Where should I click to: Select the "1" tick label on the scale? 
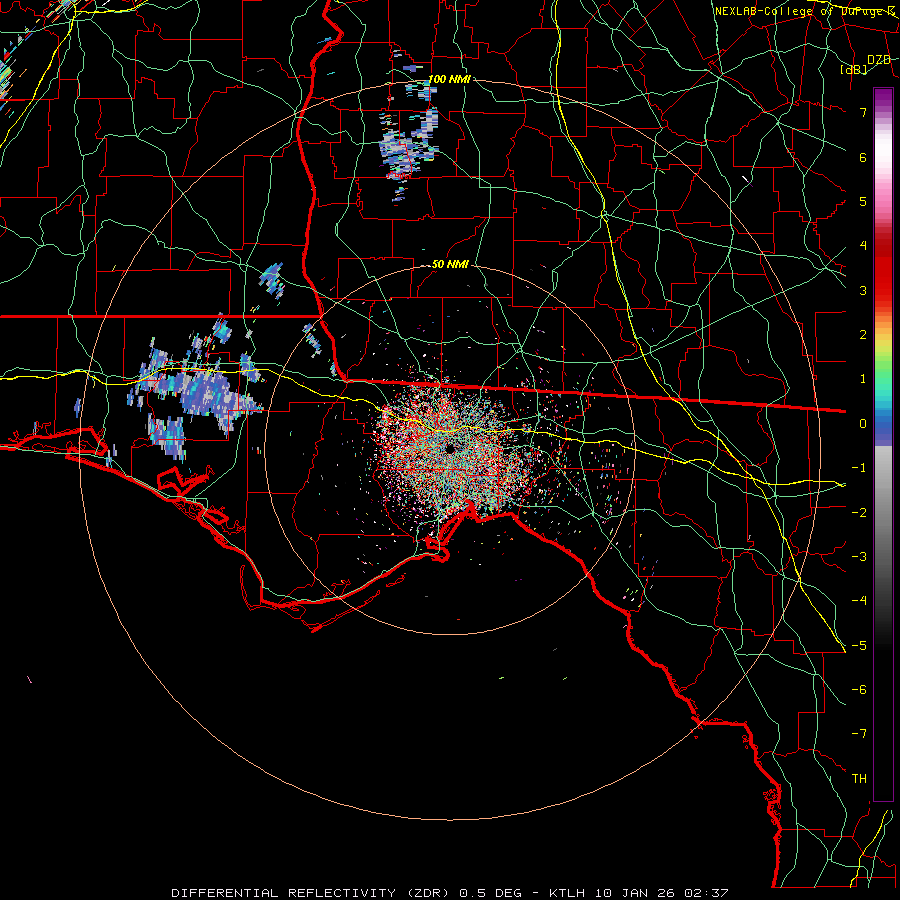(863, 379)
